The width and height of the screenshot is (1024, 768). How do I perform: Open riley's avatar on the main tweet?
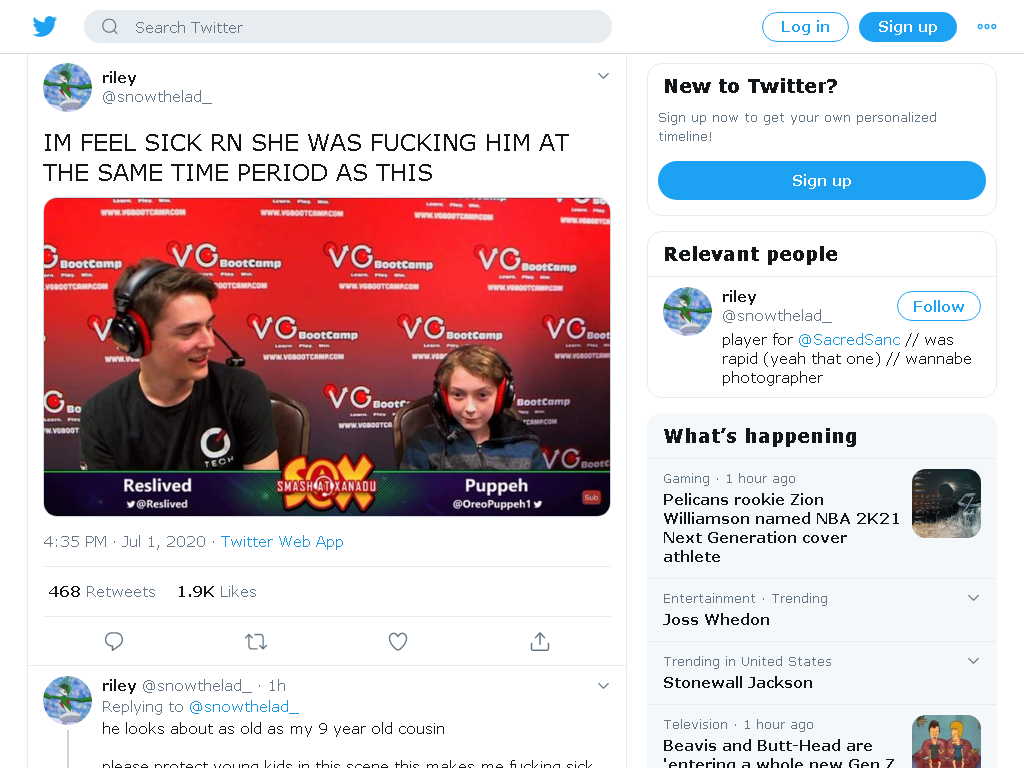pos(67,88)
